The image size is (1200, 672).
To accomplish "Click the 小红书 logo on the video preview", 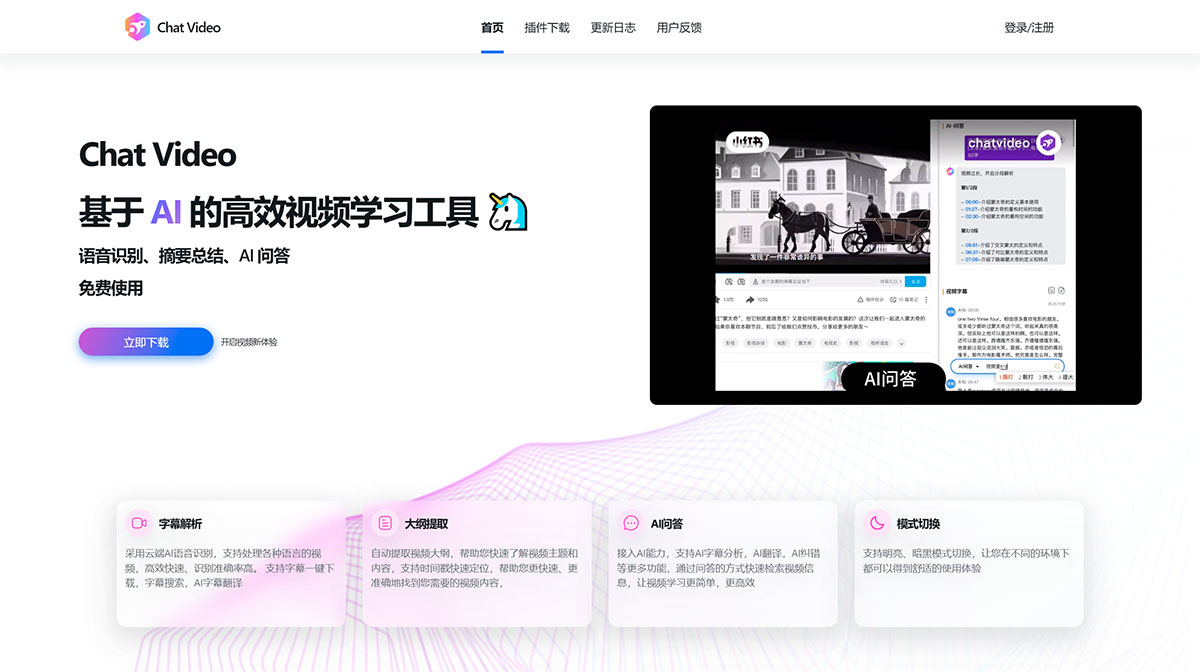I will 747,141.
